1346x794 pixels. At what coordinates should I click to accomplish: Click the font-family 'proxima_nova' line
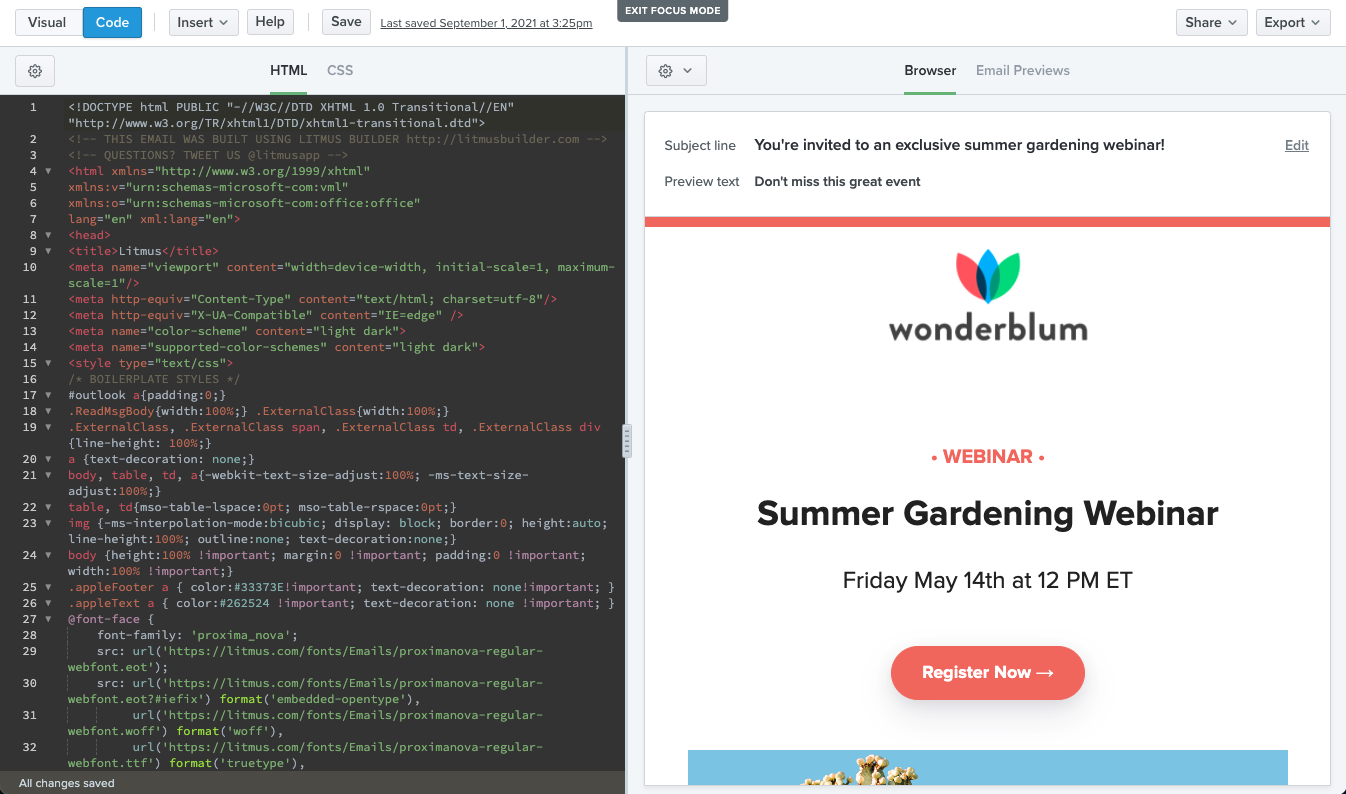197,635
